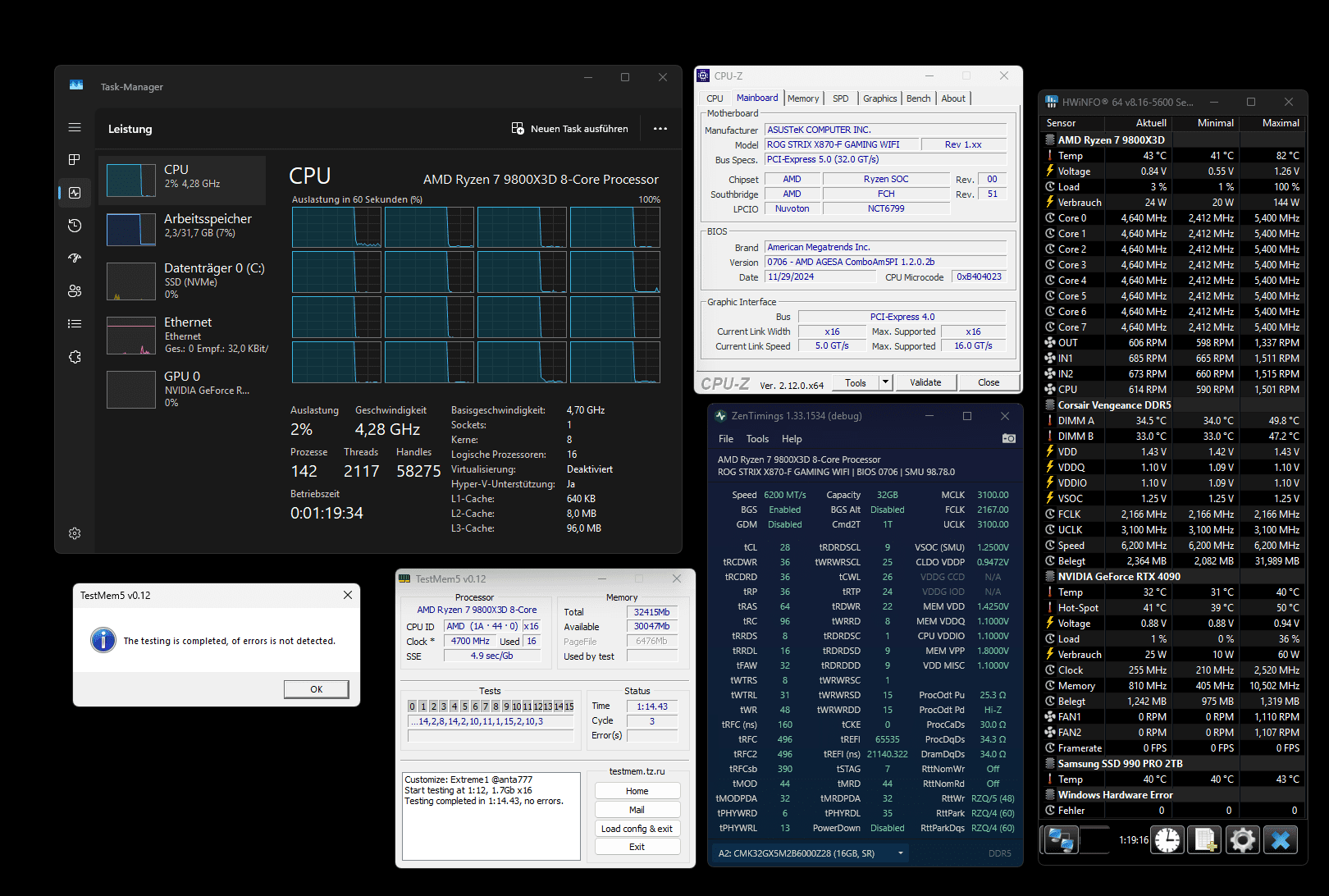The image size is (1329, 896).
Task: Click HWiNFO blue X close sensors icon
Action: tap(1281, 840)
